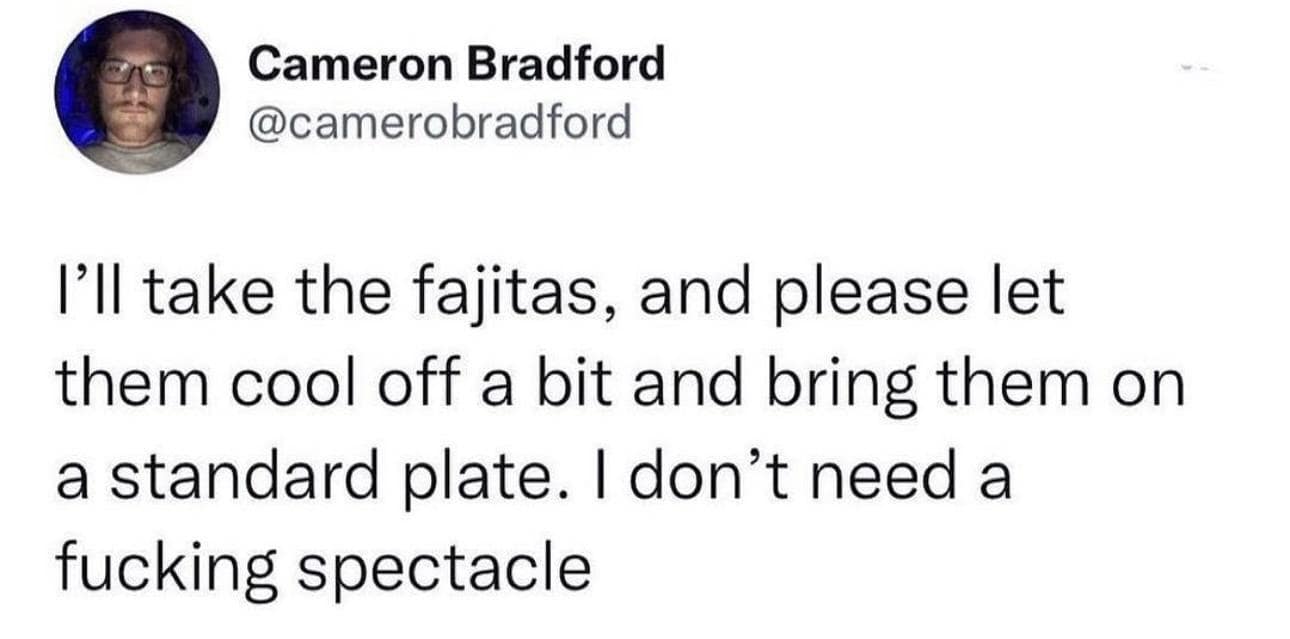Screen dimensions: 1290x639
Task: Open the @camerobradford handle link
Action: pyautogui.click(x=441, y=122)
